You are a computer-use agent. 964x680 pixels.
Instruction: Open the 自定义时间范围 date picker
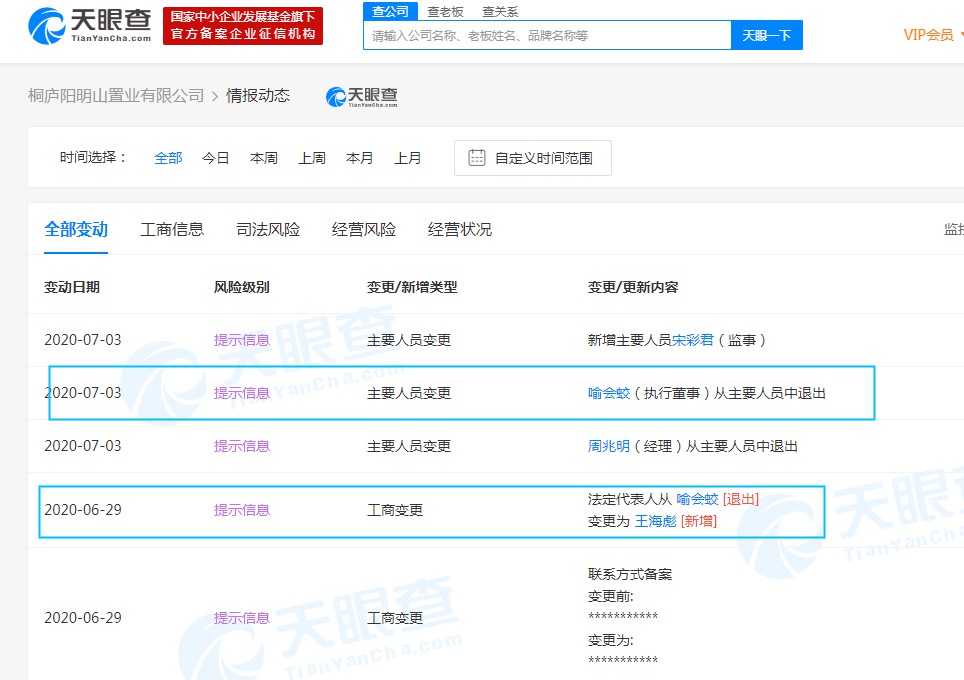pyautogui.click(x=532, y=158)
